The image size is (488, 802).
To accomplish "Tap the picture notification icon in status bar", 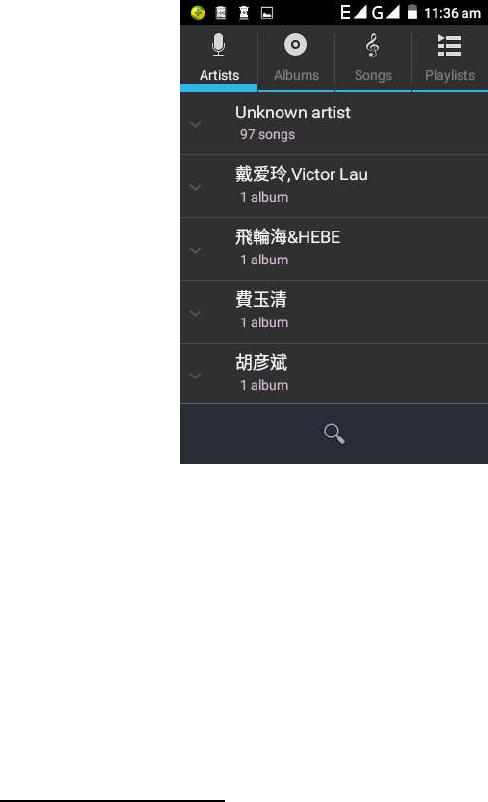I will pyautogui.click(x=267, y=13).
